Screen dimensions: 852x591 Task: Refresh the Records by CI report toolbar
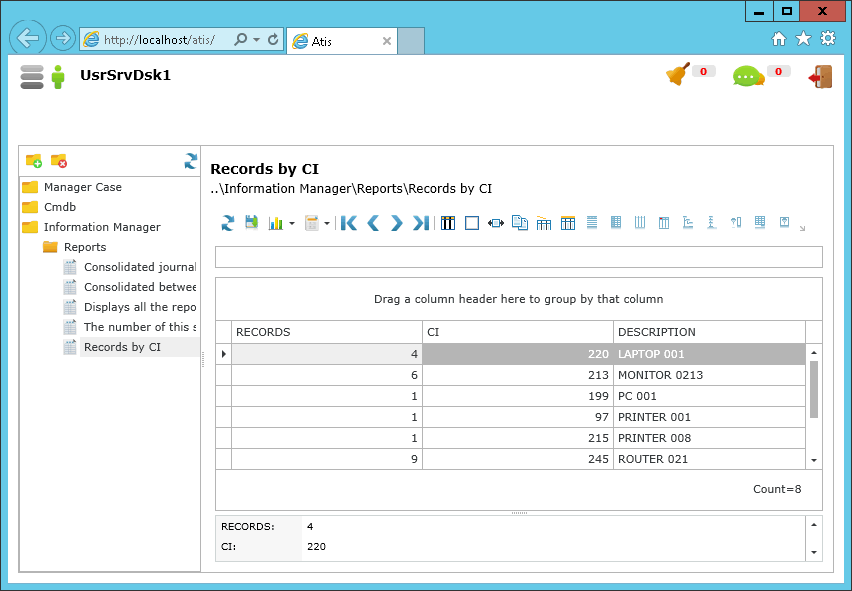[x=228, y=223]
